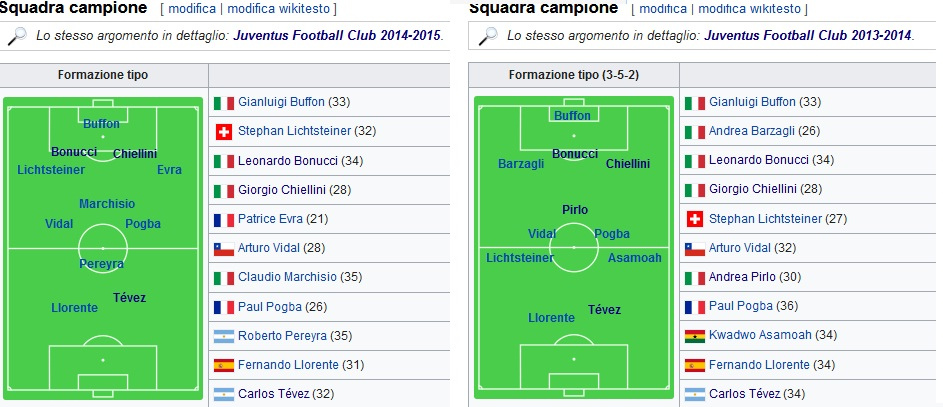Click the Argentine flag beside Roberto Pereyra
This screenshot has width=943, height=407.
point(224,336)
